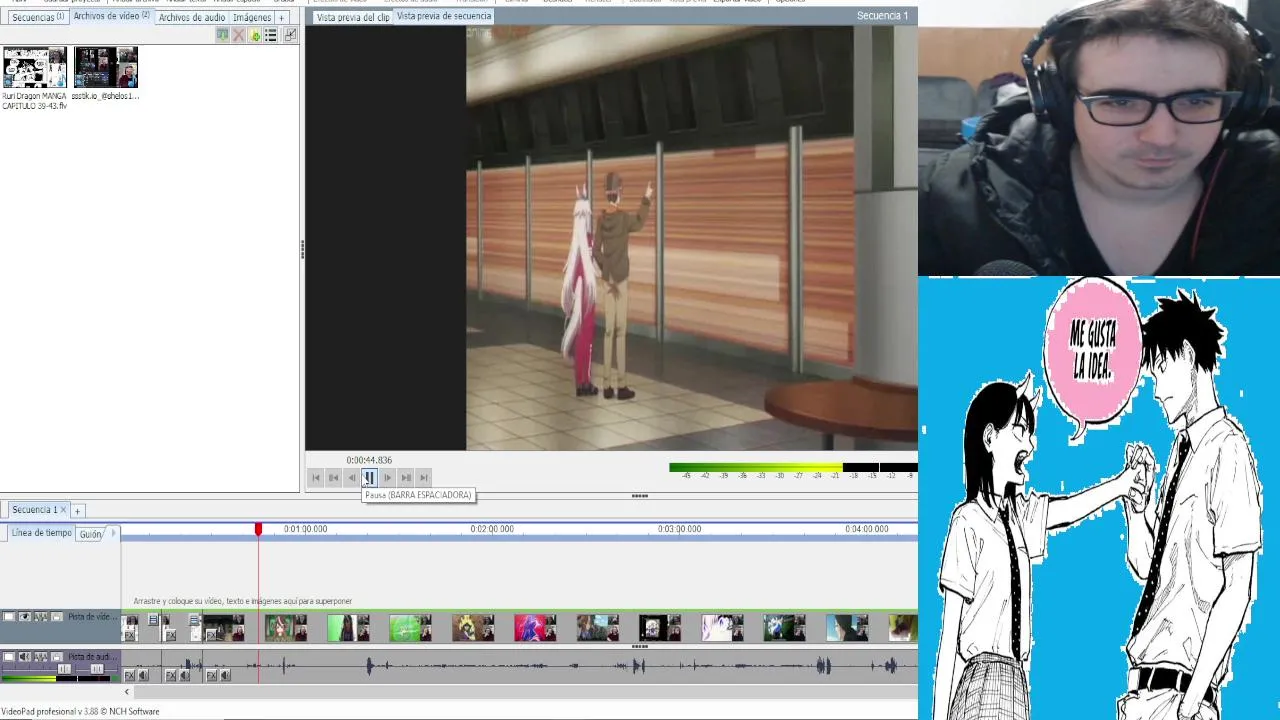1280x720 pixels.
Task: Open the Archivos de audio tab
Action: point(191,17)
